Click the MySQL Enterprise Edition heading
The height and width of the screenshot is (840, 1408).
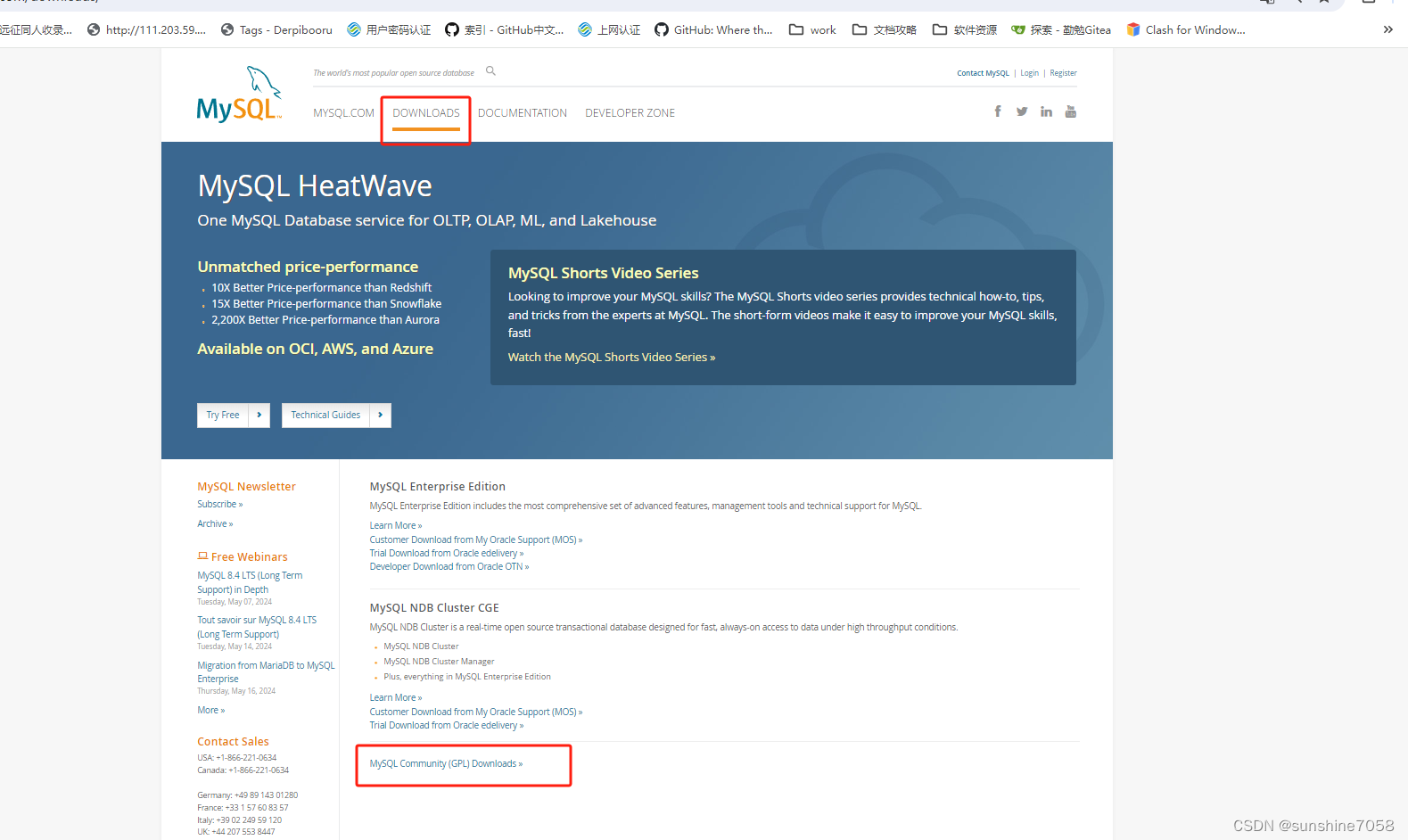coord(438,486)
